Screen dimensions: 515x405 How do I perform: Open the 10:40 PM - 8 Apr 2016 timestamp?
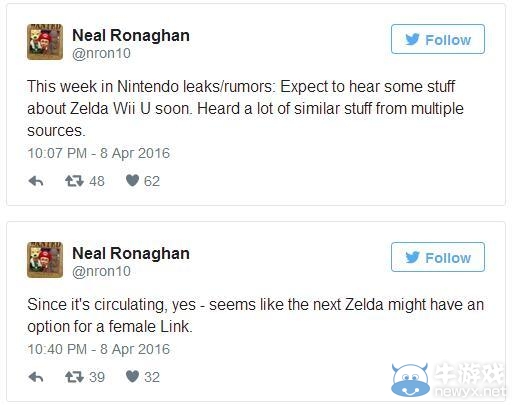click(99, 349)
